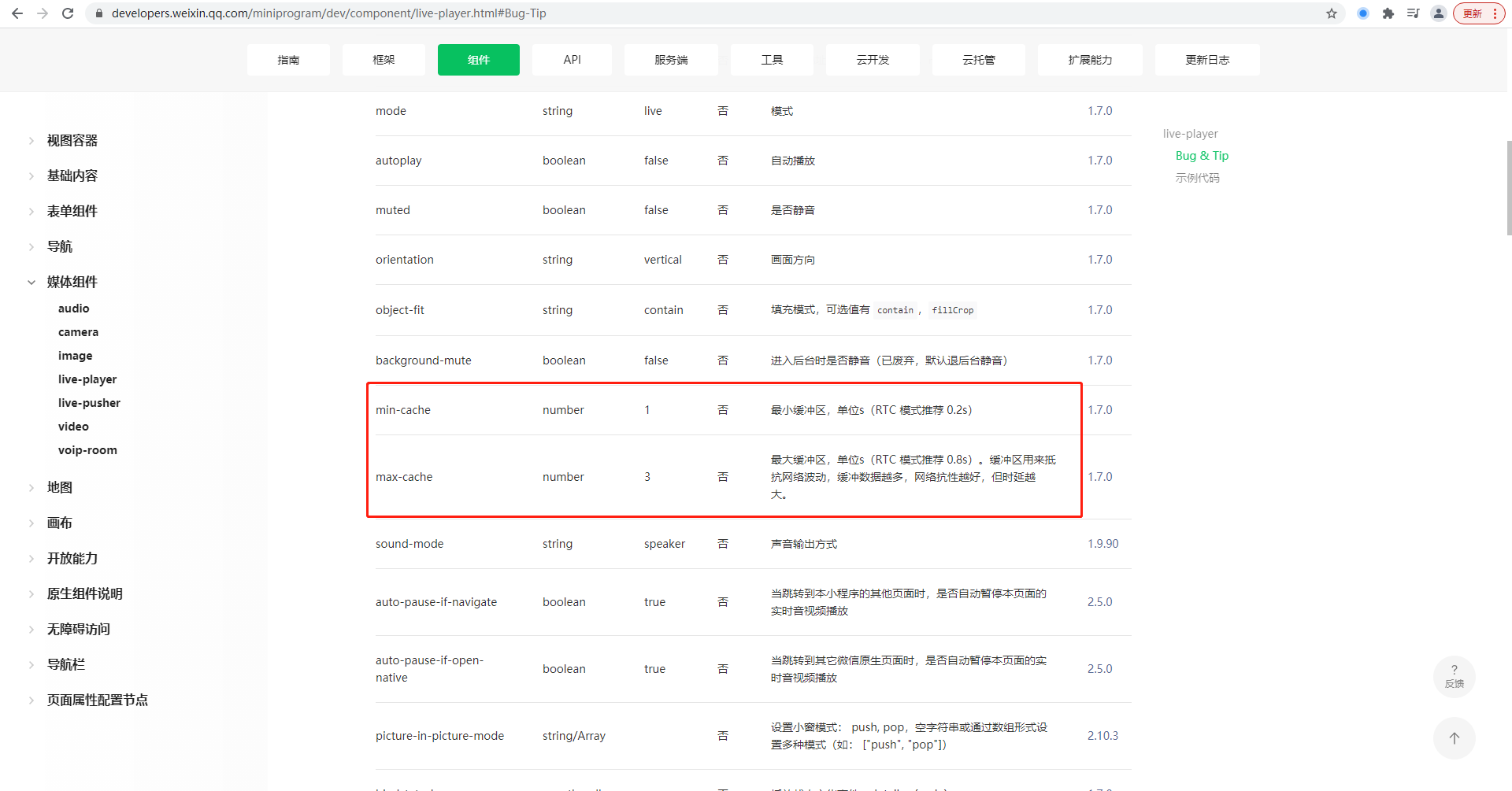The width and height of the screenshot is (1512, 791).
Task: Click the object-fit property name
Action: 400,310
